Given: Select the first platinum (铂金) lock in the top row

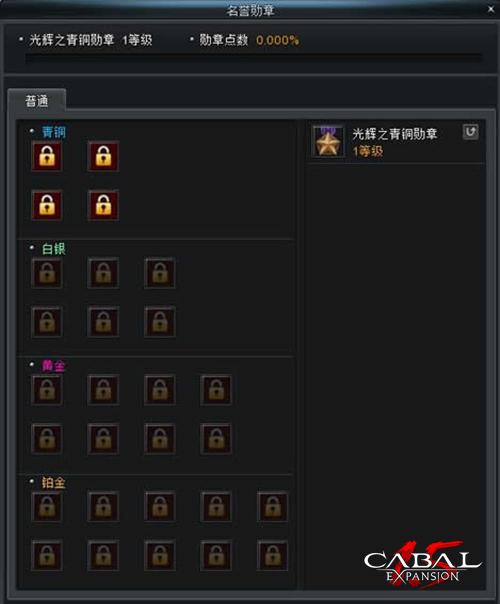Looking at the screenshot, I should click(x=47, y=507).
